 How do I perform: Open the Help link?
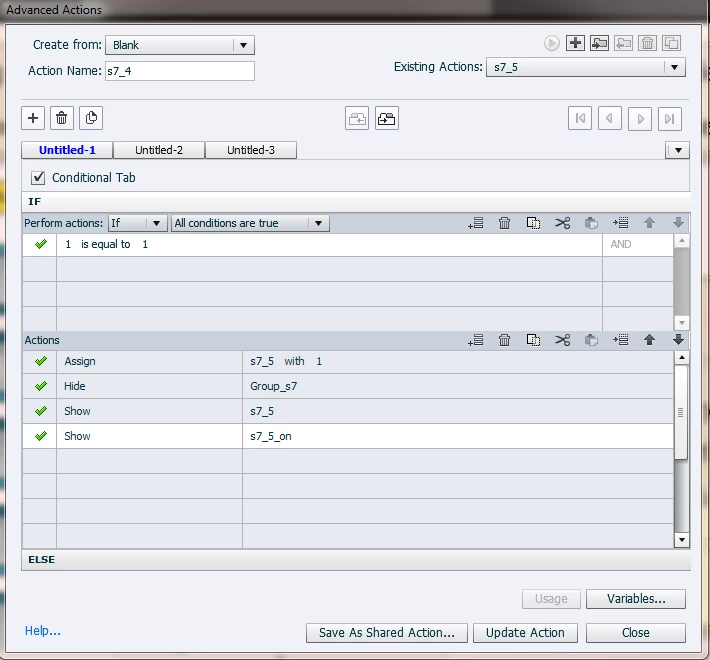tap(43, 631)
